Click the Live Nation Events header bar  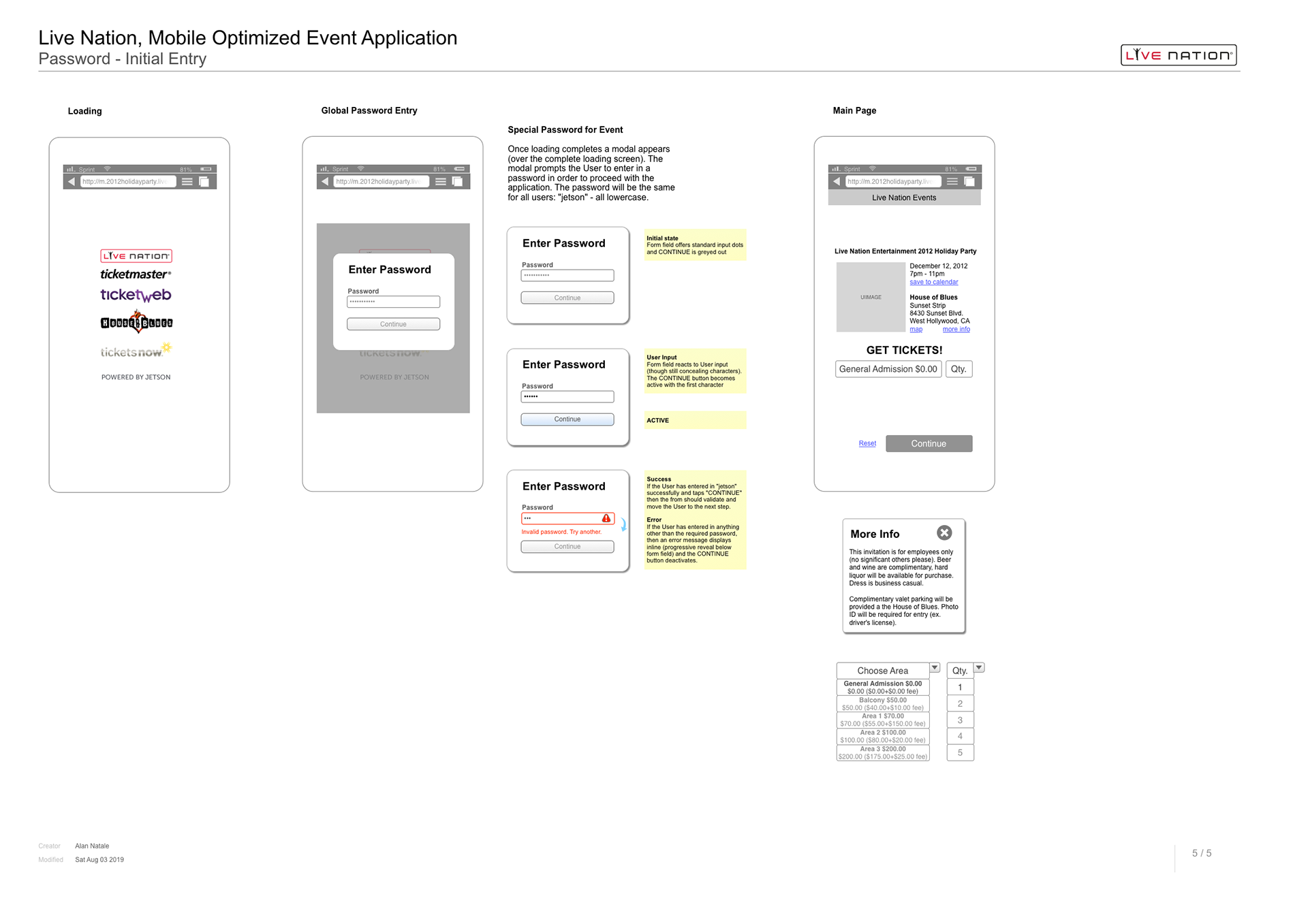[x=904, y=197]
